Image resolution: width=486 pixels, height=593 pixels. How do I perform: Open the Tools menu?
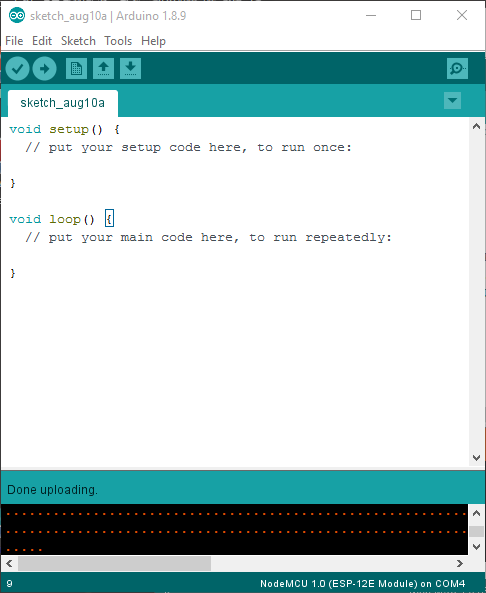click(x=118, y=40)
